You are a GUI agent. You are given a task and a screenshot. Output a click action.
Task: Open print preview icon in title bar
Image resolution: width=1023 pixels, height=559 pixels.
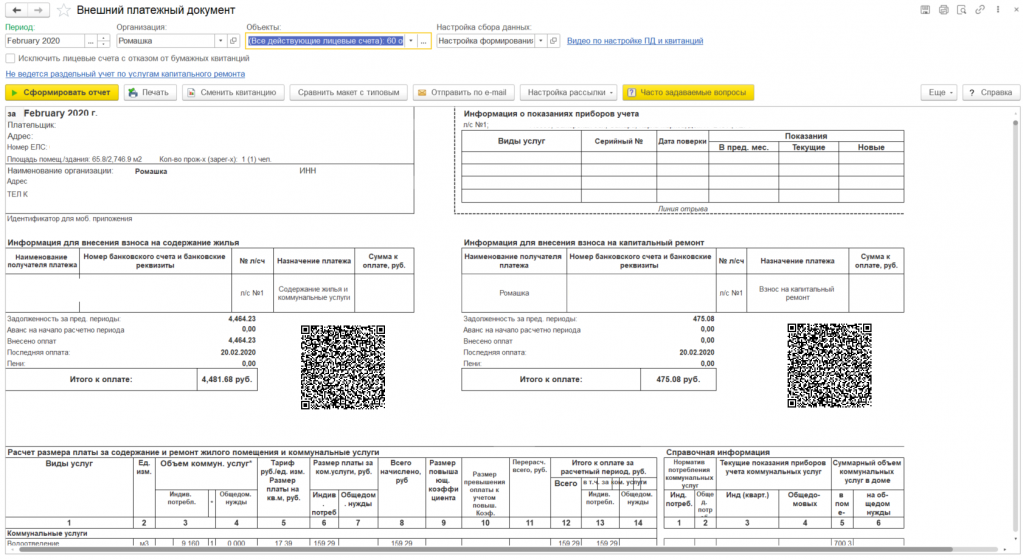962,10
